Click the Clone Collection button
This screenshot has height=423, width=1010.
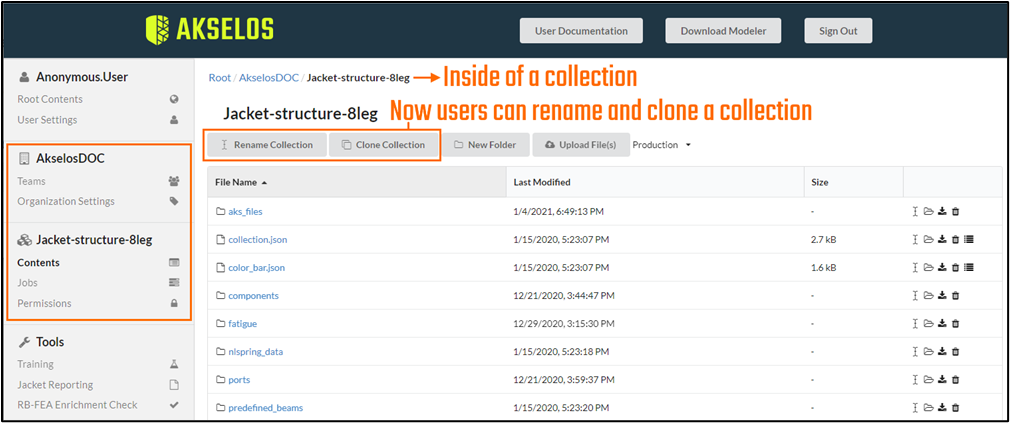point(383,145)
